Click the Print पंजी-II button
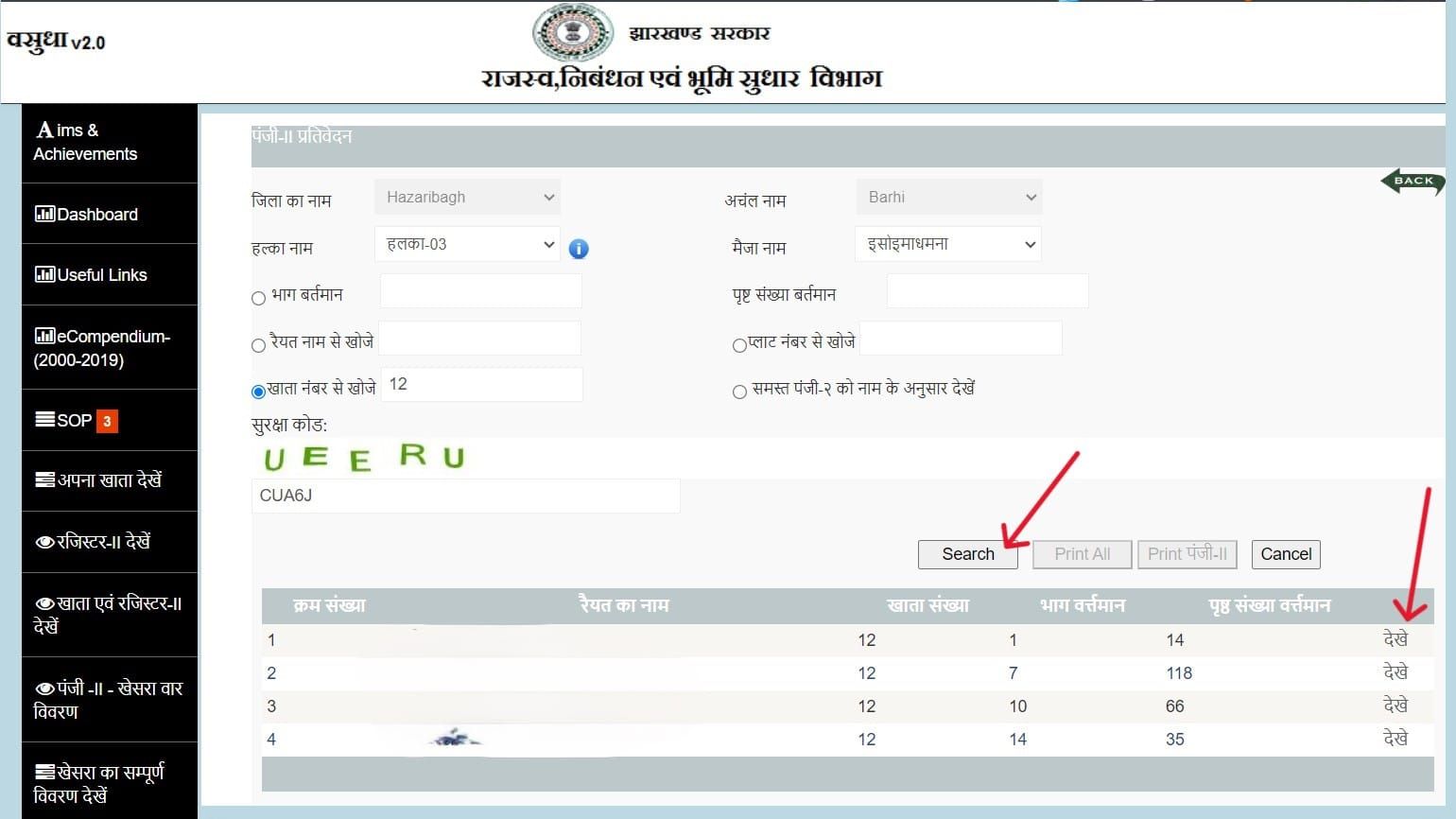The height and width of the screenshot is (819, 1456). [1187, 554]
